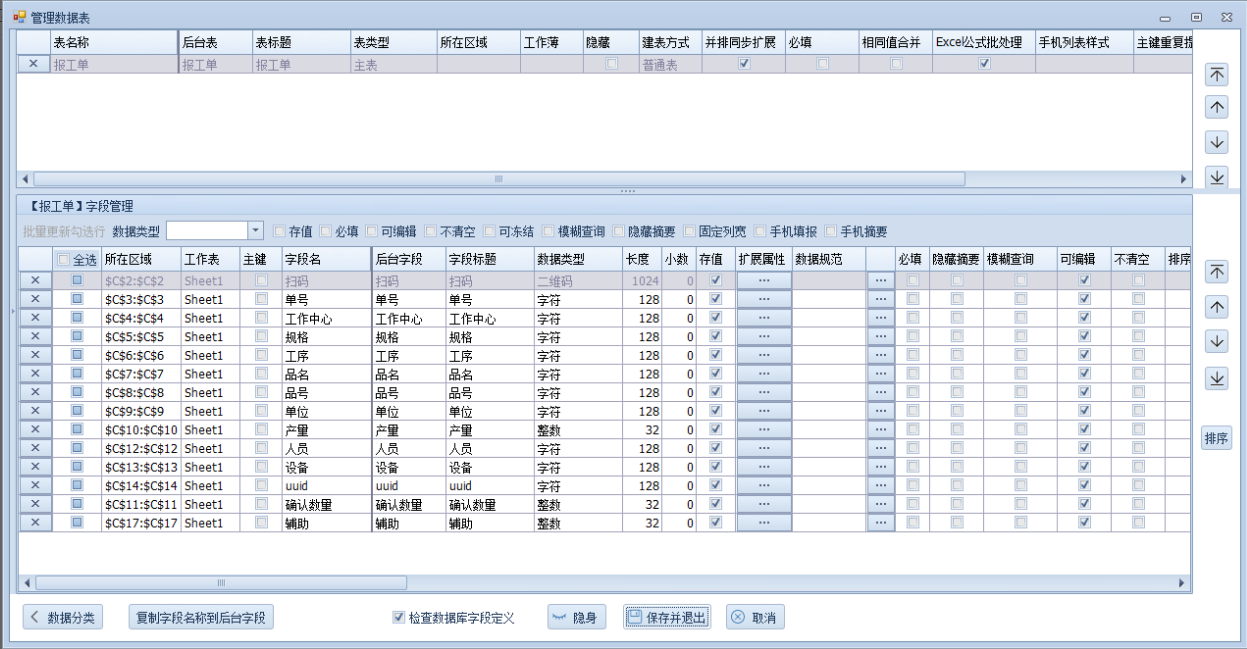Open data rule ellipsis for 产量 field
Viewport: 1247px width, 649px height.
(880, 429)
